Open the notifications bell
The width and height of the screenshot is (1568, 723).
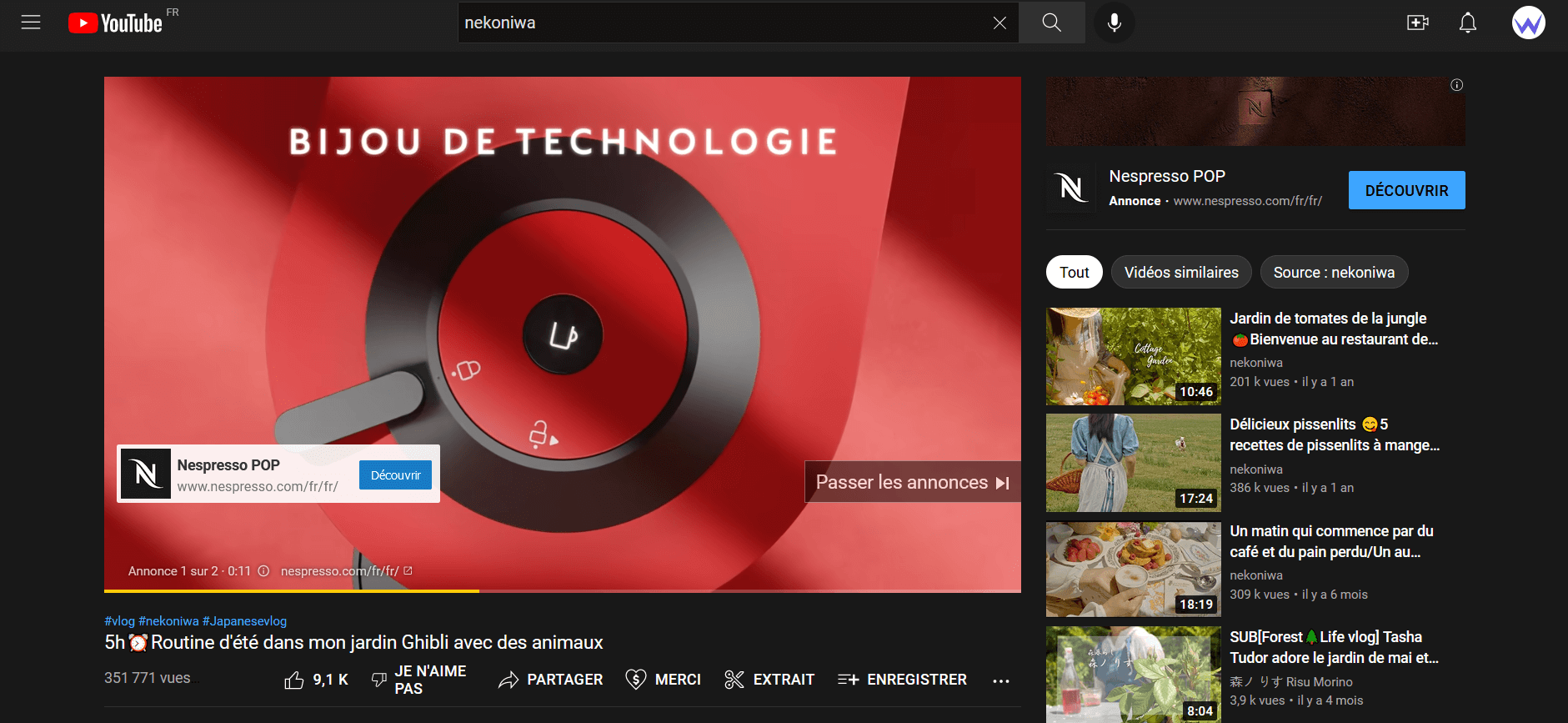tap(1467, 23)
